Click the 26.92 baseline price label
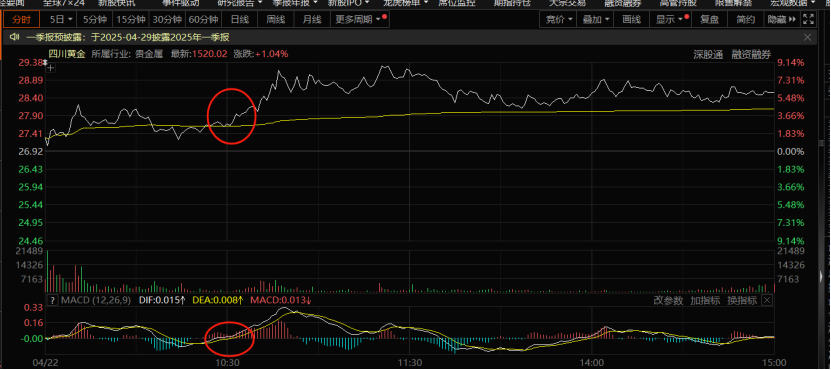 (31, 152)
